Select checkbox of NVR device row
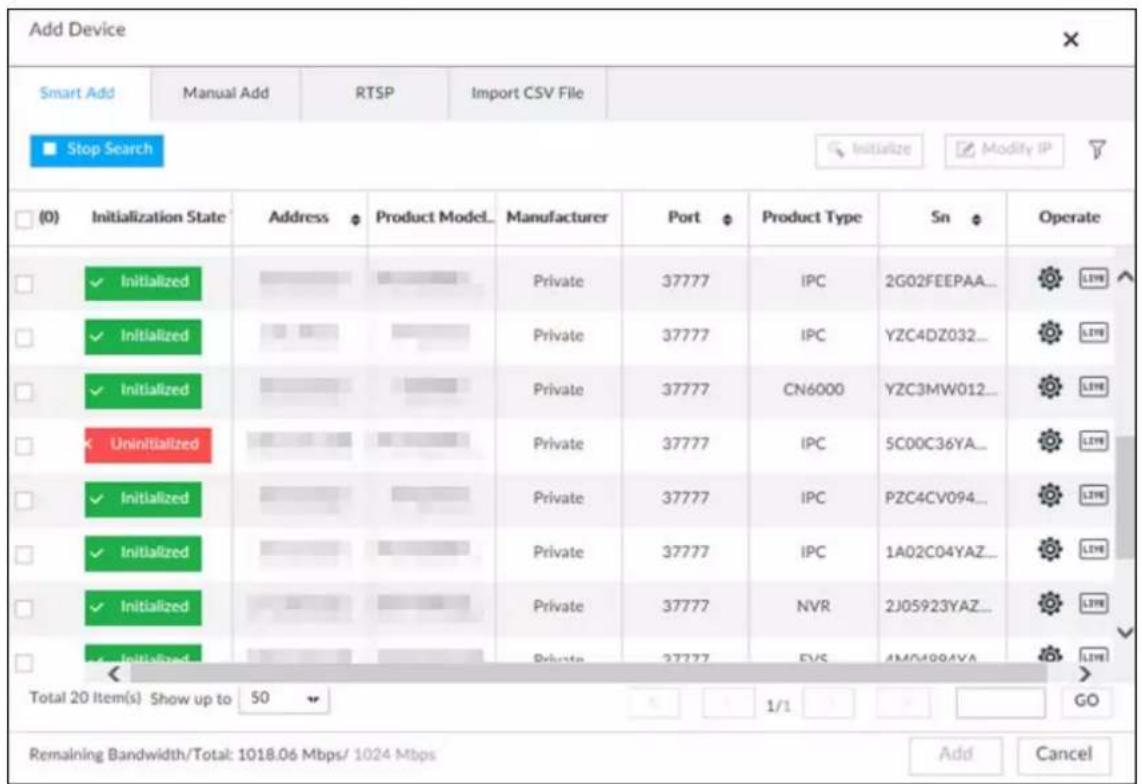This screenshot has width=1142, height=784. [24, 608]
